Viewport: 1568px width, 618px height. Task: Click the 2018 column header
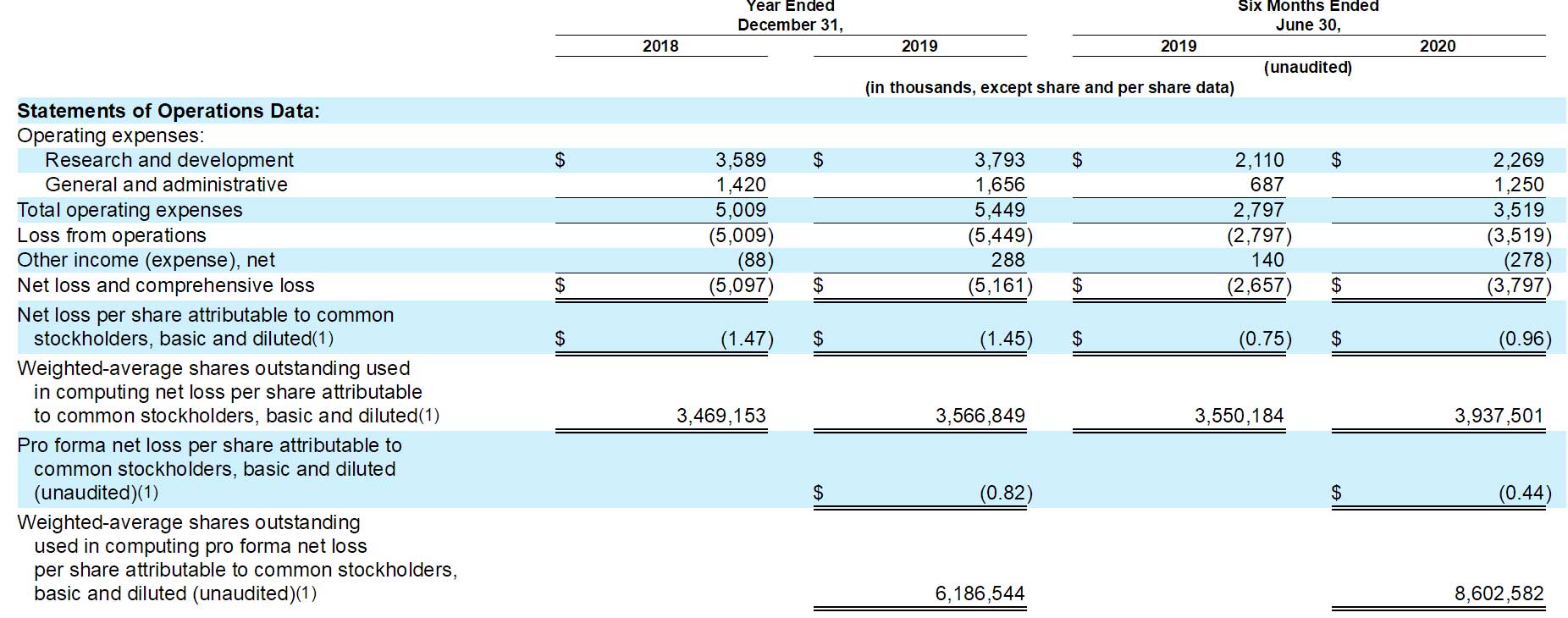point(660,46)
